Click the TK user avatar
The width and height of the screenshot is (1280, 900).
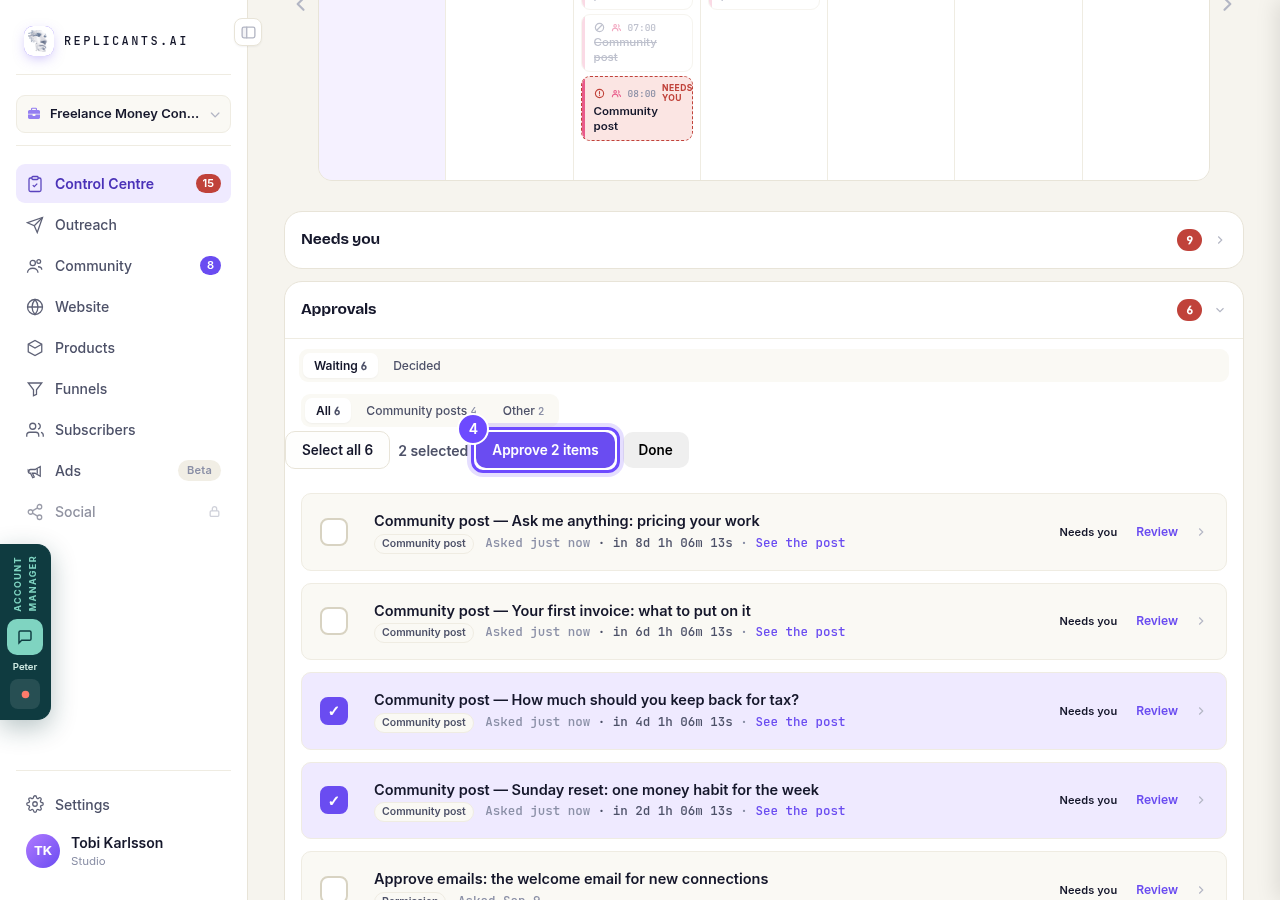tap(43, 851)
